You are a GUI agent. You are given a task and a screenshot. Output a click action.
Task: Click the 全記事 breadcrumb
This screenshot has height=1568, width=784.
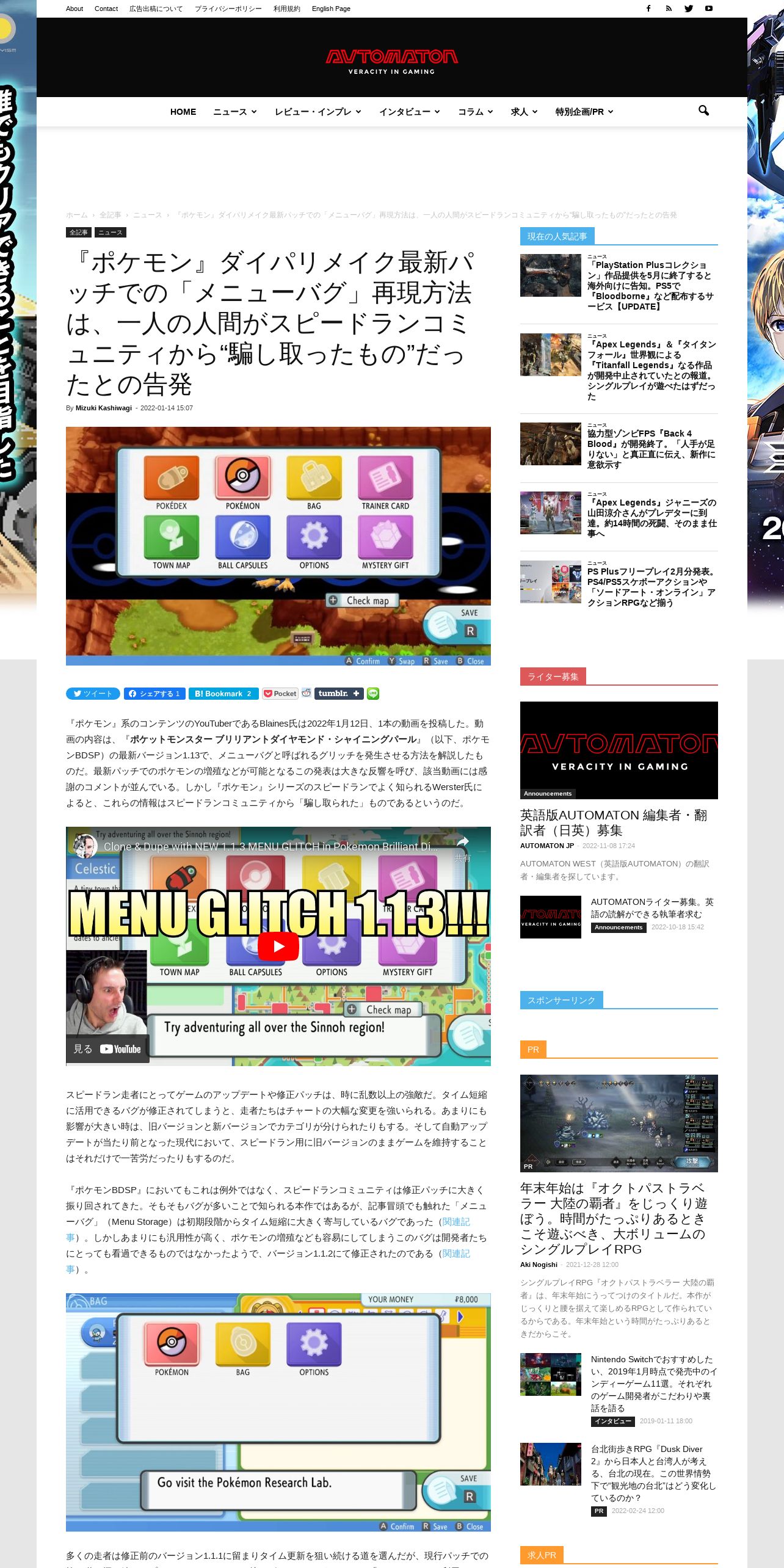click(111, 215)
